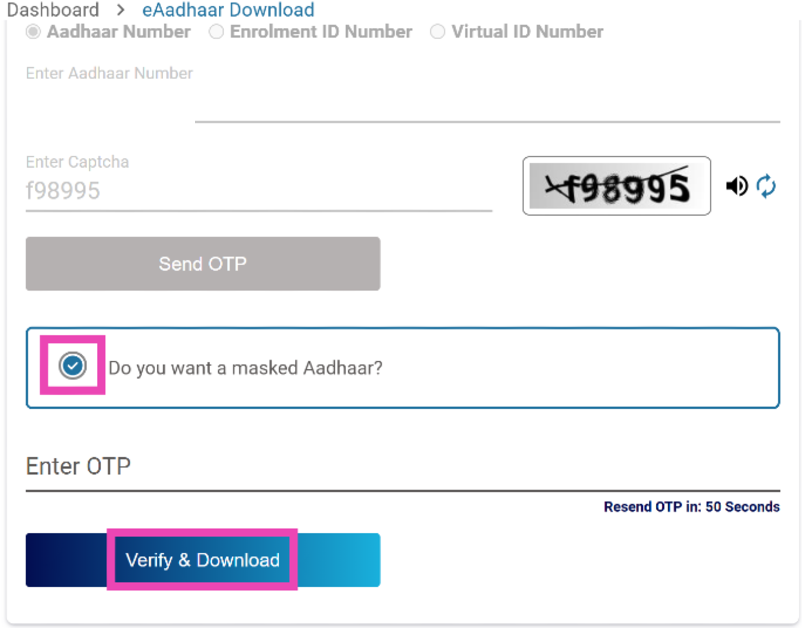Choose the Enrolment ID Number option
The image size is (802, 628).
(216, 32)
